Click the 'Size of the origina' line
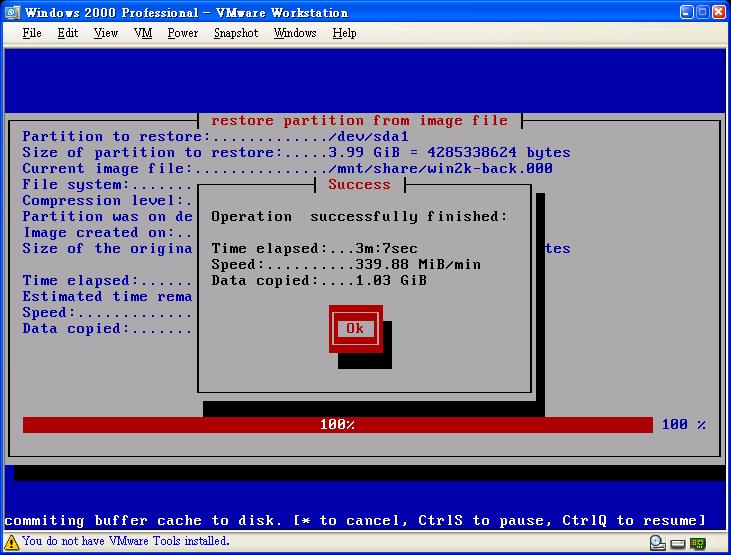Viewport: 731px width, 555px height. [x=107, y=249]
